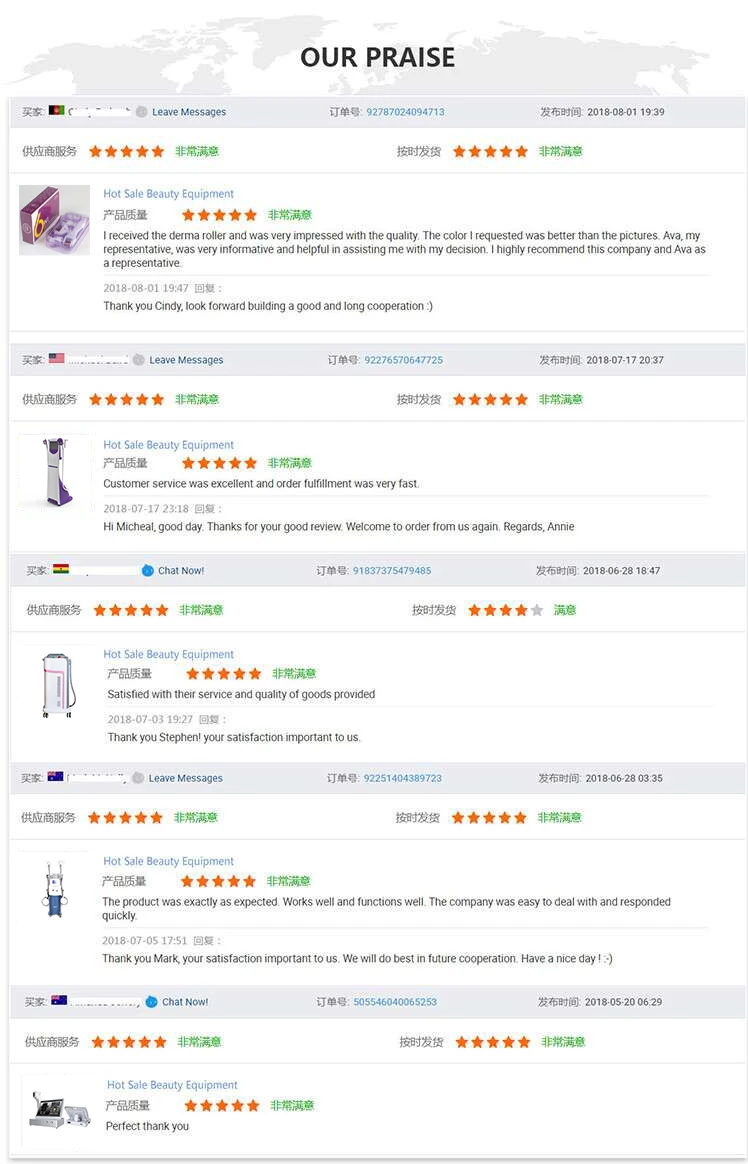Viewport: 748px width, 1164px height.
Task: Click the Afghanistan flag icon of first buyer
Action: (56, 111)
